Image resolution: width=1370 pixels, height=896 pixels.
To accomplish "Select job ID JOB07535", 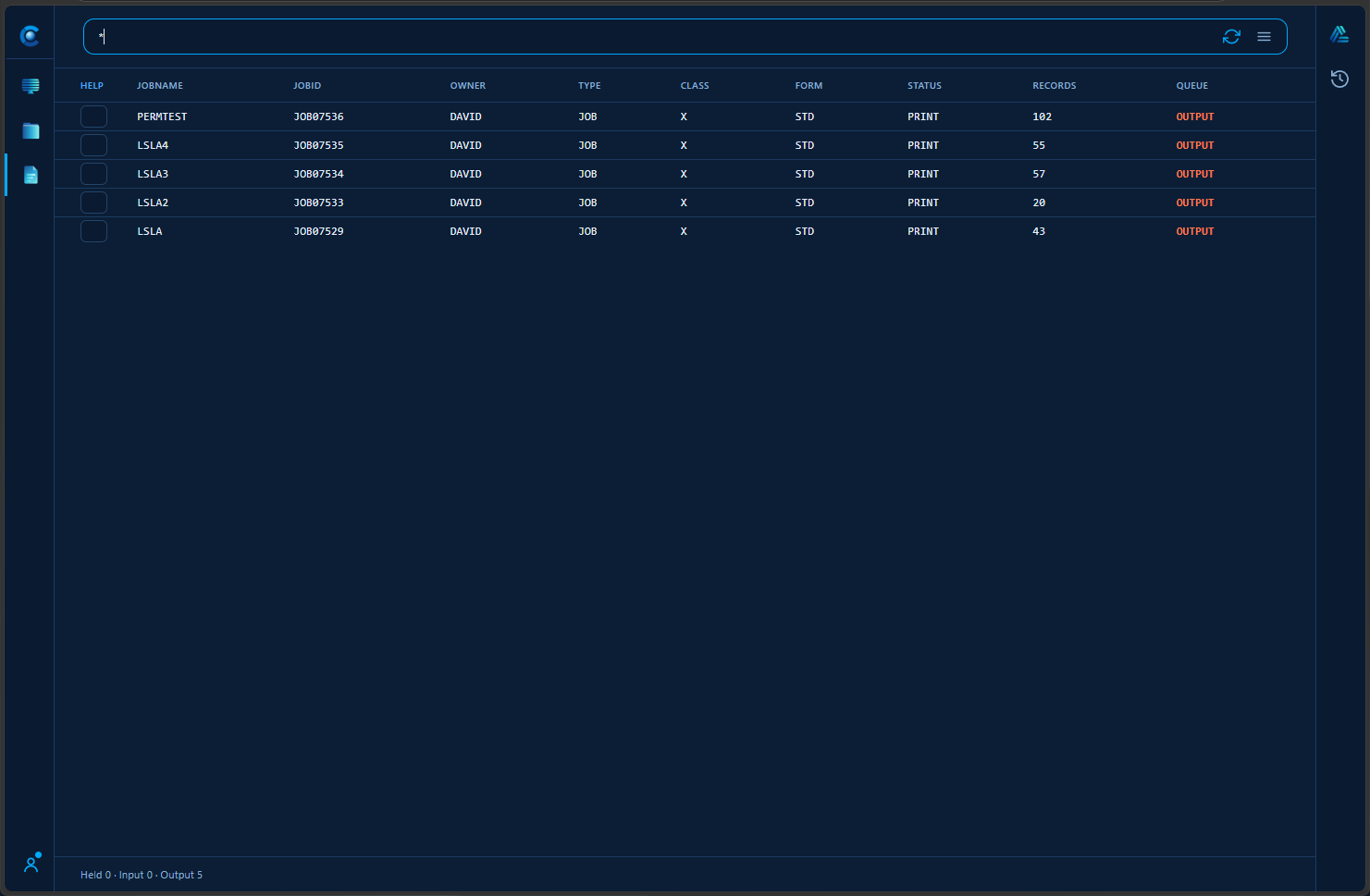I will pyautogui.click(x=318, y=145).
